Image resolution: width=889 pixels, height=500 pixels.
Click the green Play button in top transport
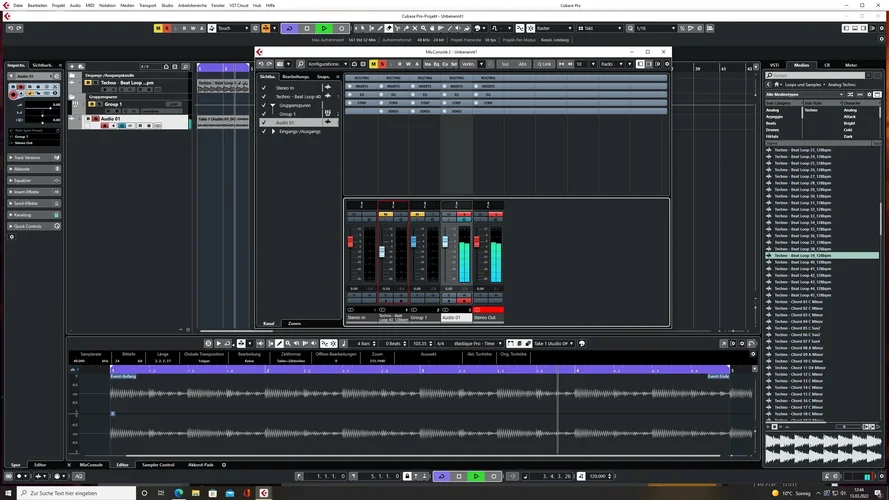click(324, 28)
